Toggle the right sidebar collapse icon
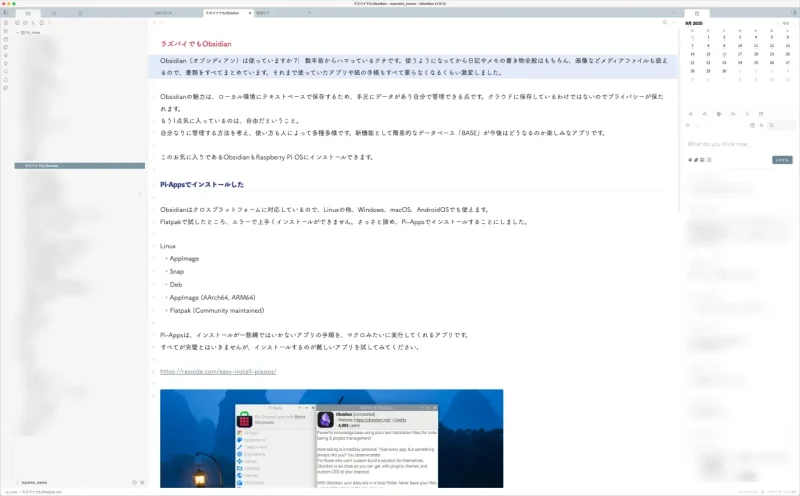800x496 pixels. (794, 13)
